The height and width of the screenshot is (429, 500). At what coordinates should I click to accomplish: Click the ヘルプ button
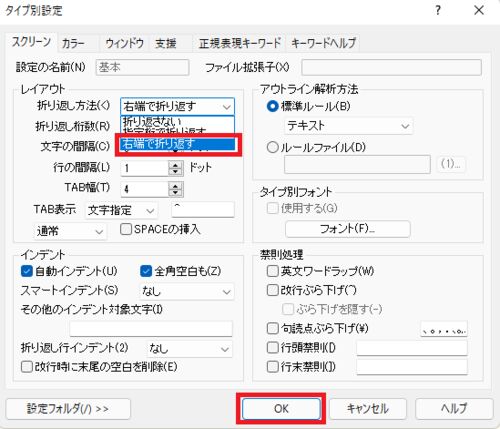(454, 409)
